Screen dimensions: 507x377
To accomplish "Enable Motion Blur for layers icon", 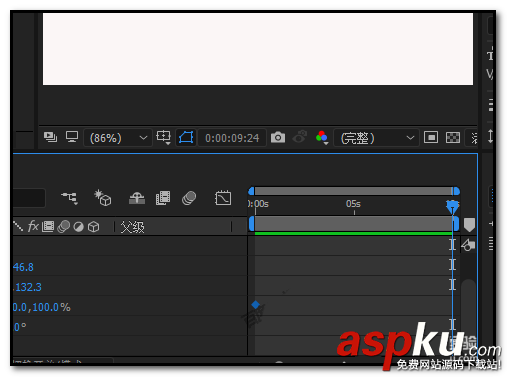I will click(x=189, y=198).
